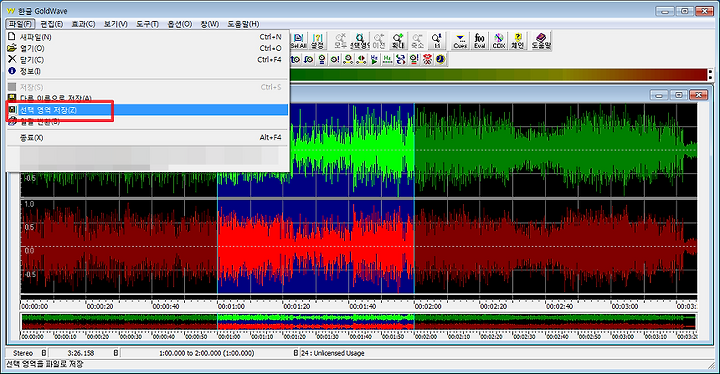
Task: Click the 1:00.000 to 2:00.000 selection readout
Action: click(x=206, y=353)
